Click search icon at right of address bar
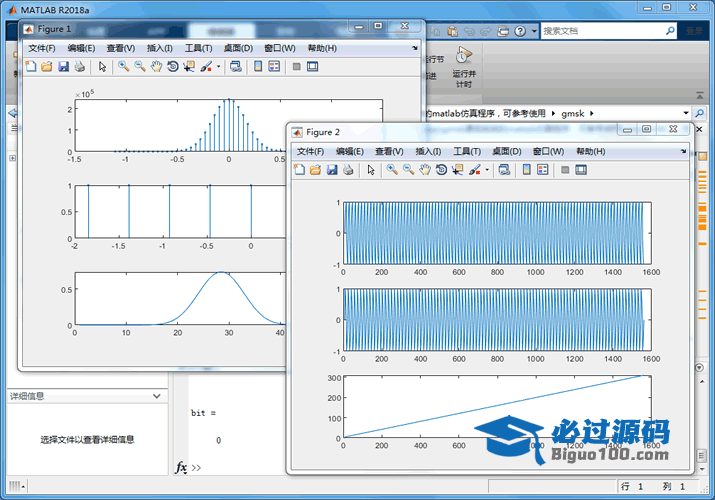Screen dimensions: 715x500 click(699, 113)
